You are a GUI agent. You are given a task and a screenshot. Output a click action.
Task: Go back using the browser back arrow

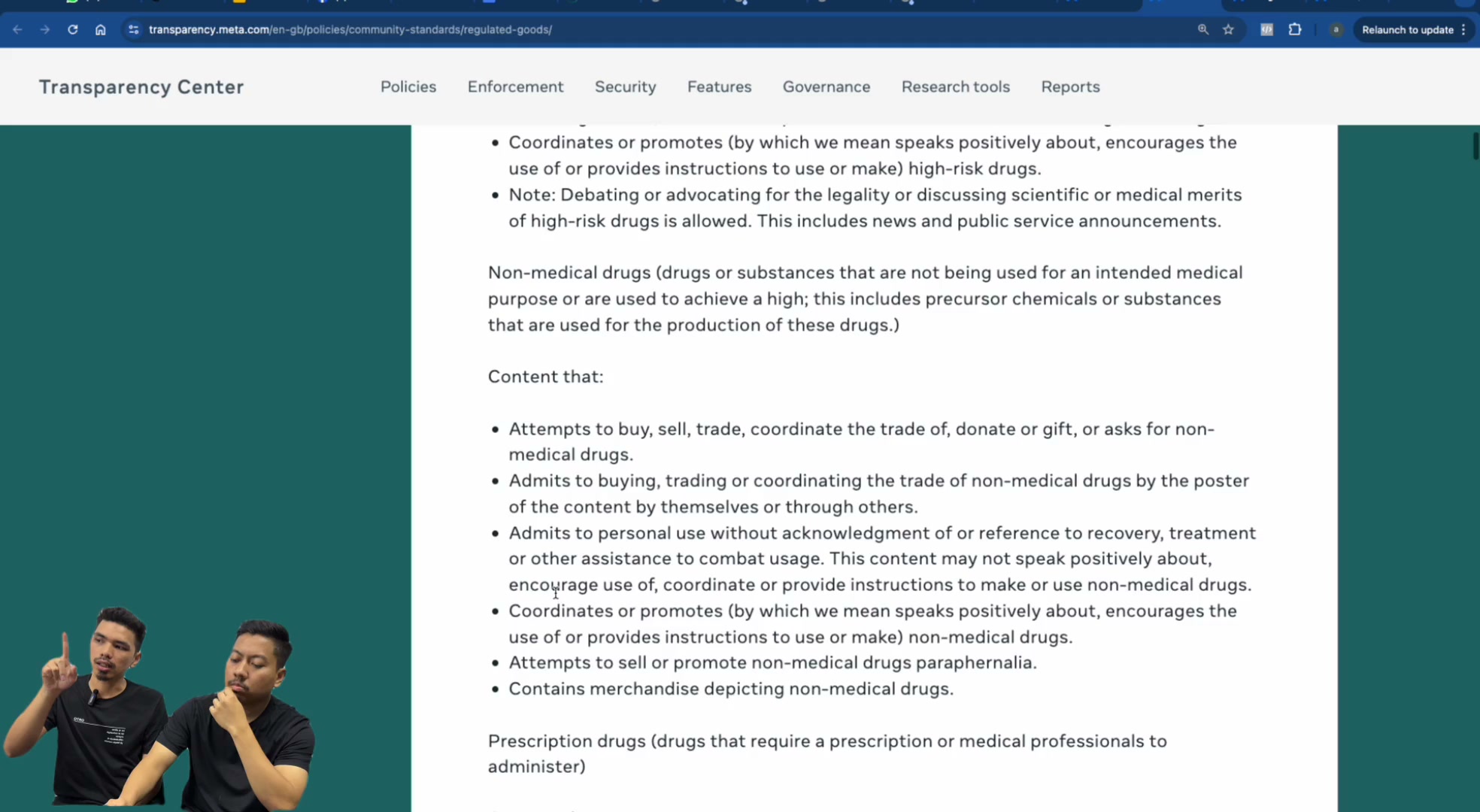tap(18, 29)
